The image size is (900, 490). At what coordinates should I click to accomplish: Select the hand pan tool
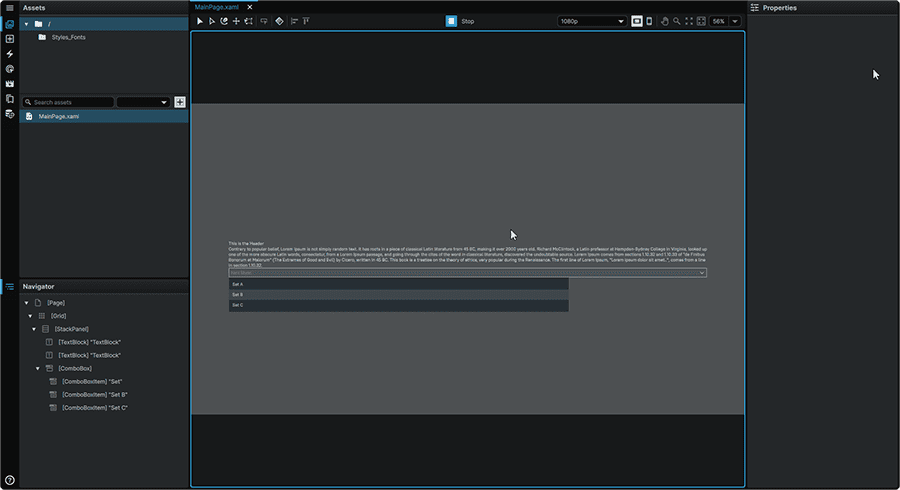click(665, 21)
